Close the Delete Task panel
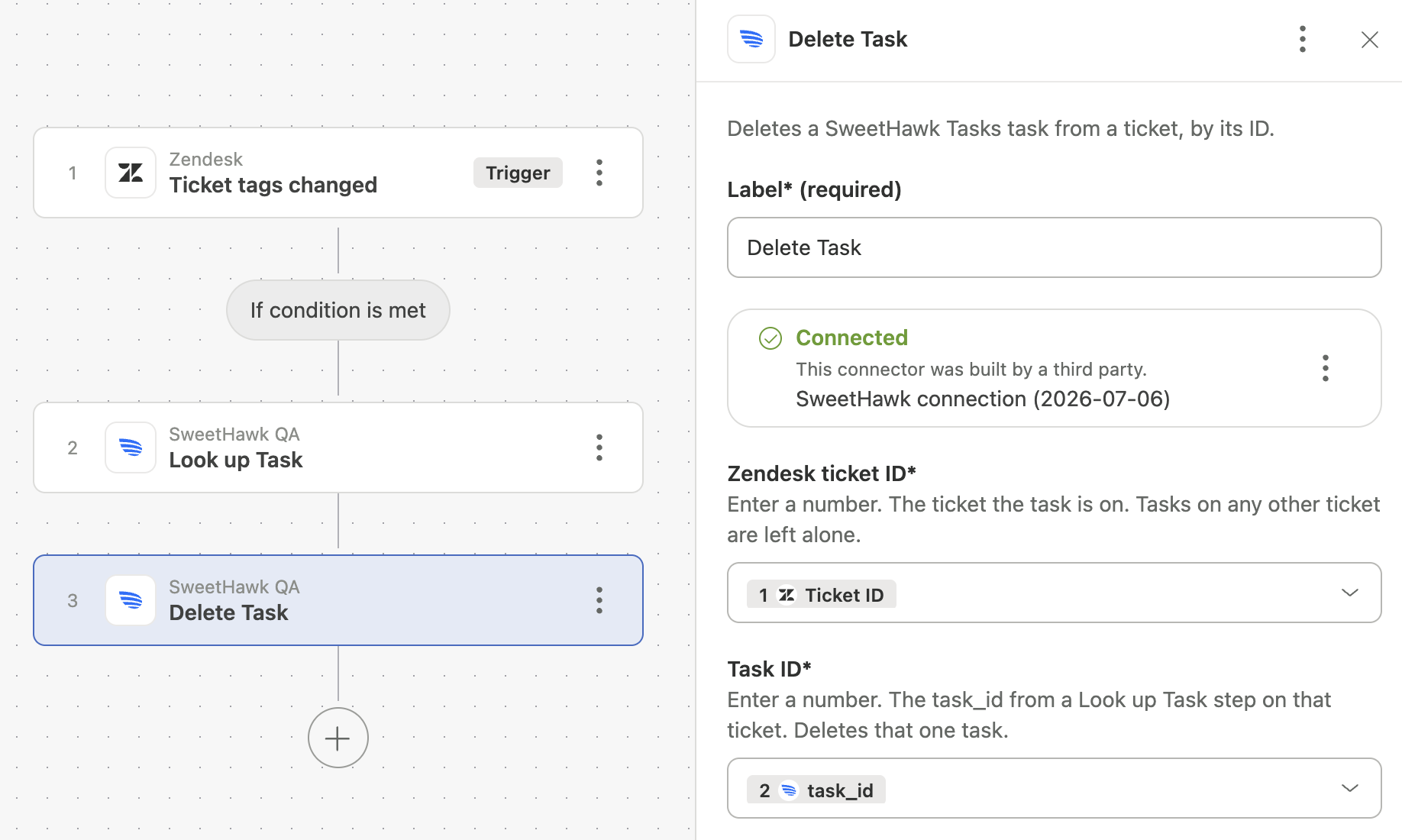Image resolution: width=1402 pixels, height=840 pixels. [x=1370, y=40]
